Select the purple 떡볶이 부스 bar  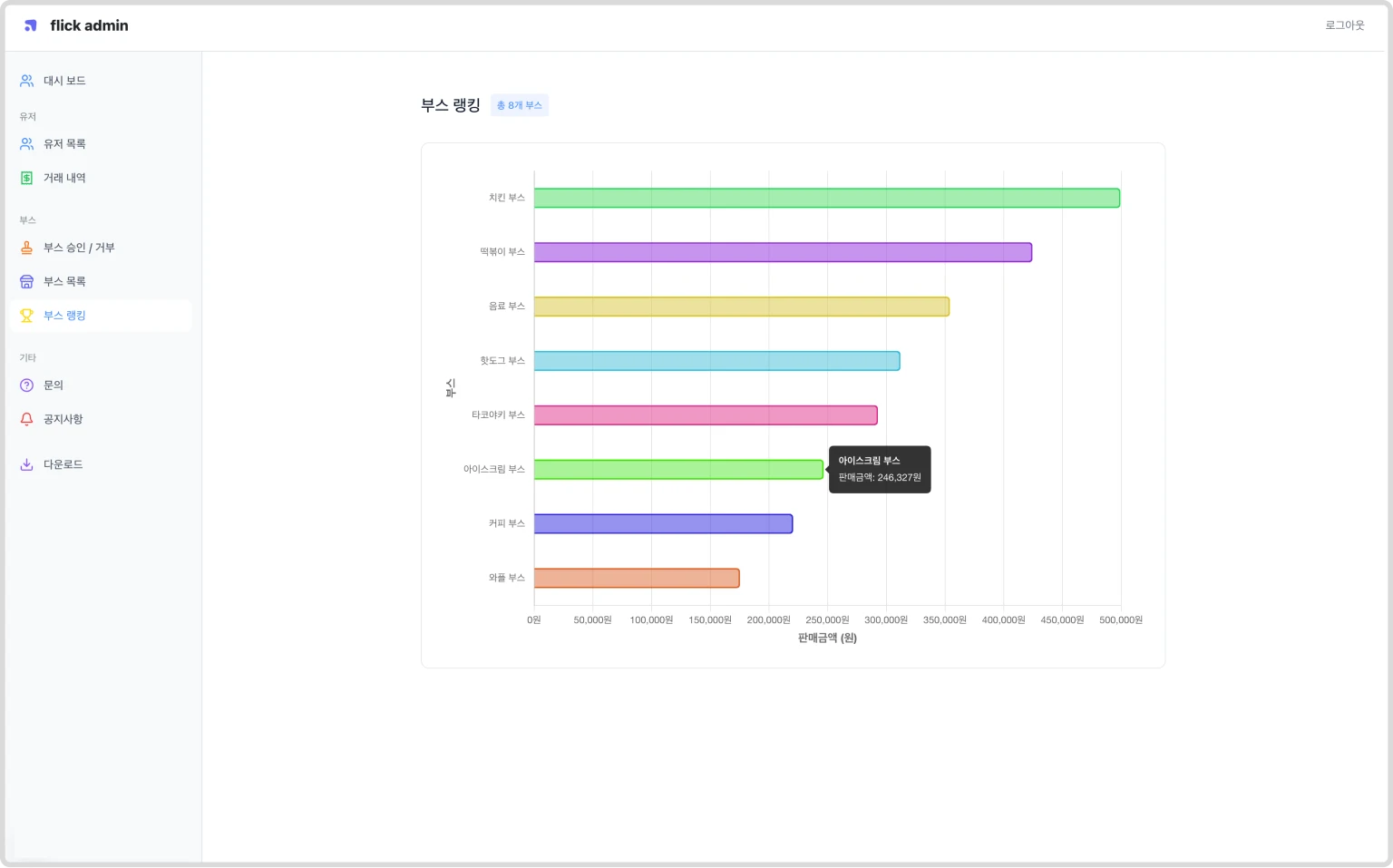[783, 252]
